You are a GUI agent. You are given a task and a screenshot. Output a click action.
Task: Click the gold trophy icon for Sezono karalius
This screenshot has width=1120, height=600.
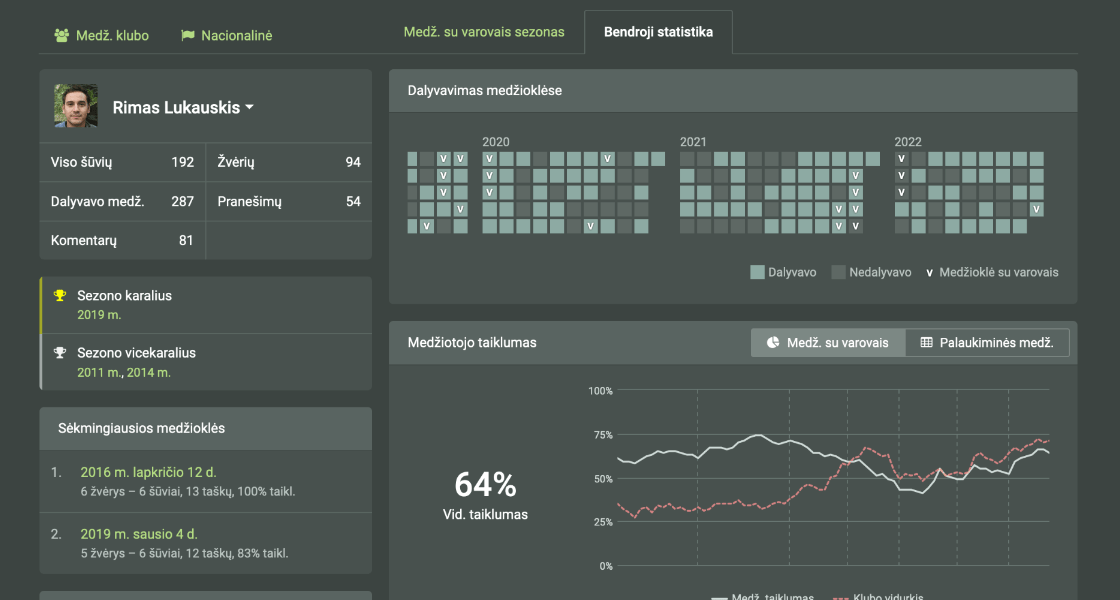[x=61, y=296]
